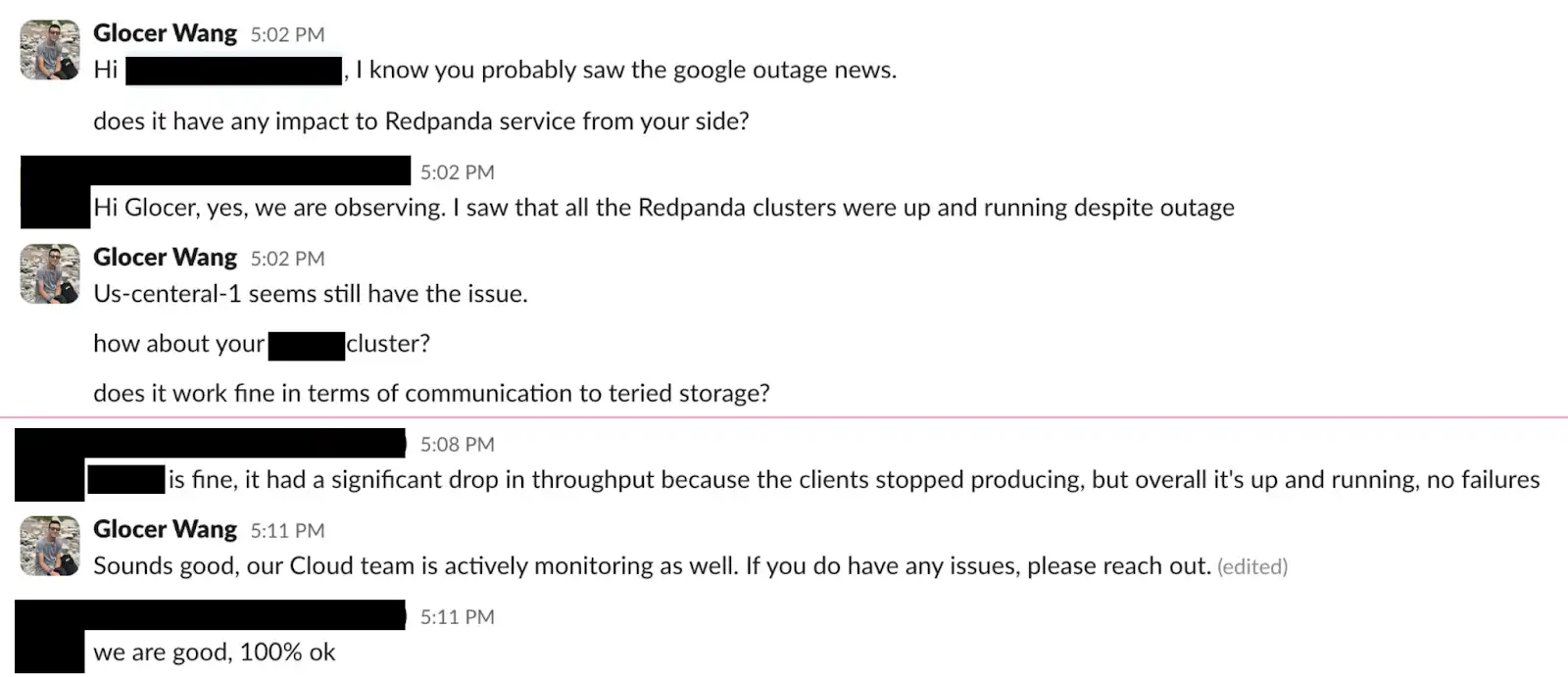Select the message about communication to teried storage
Image resolution: width=1568 pixels, height=677 pixels.
coord(431,394)
